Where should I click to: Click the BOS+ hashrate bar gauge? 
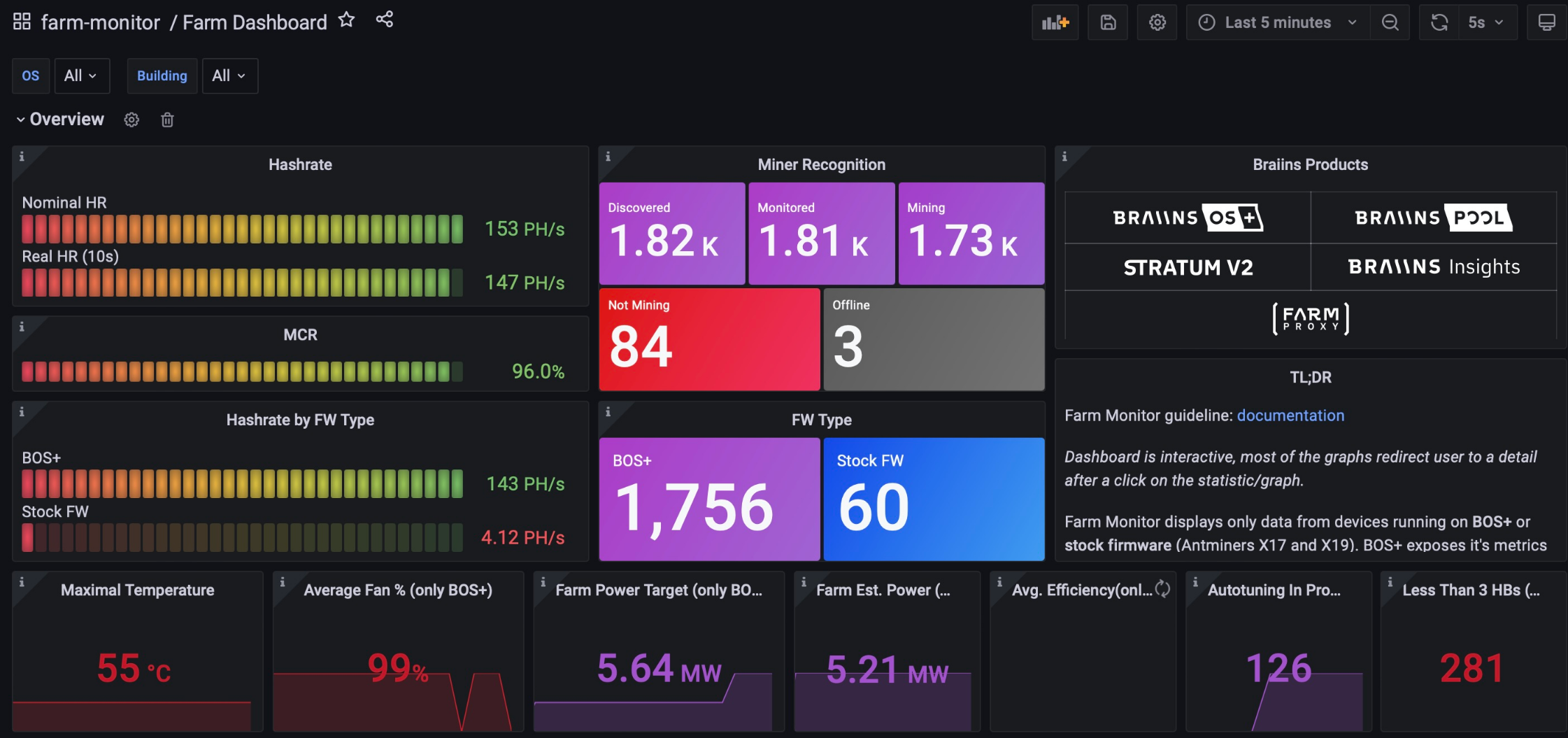(x=242, y=483)
